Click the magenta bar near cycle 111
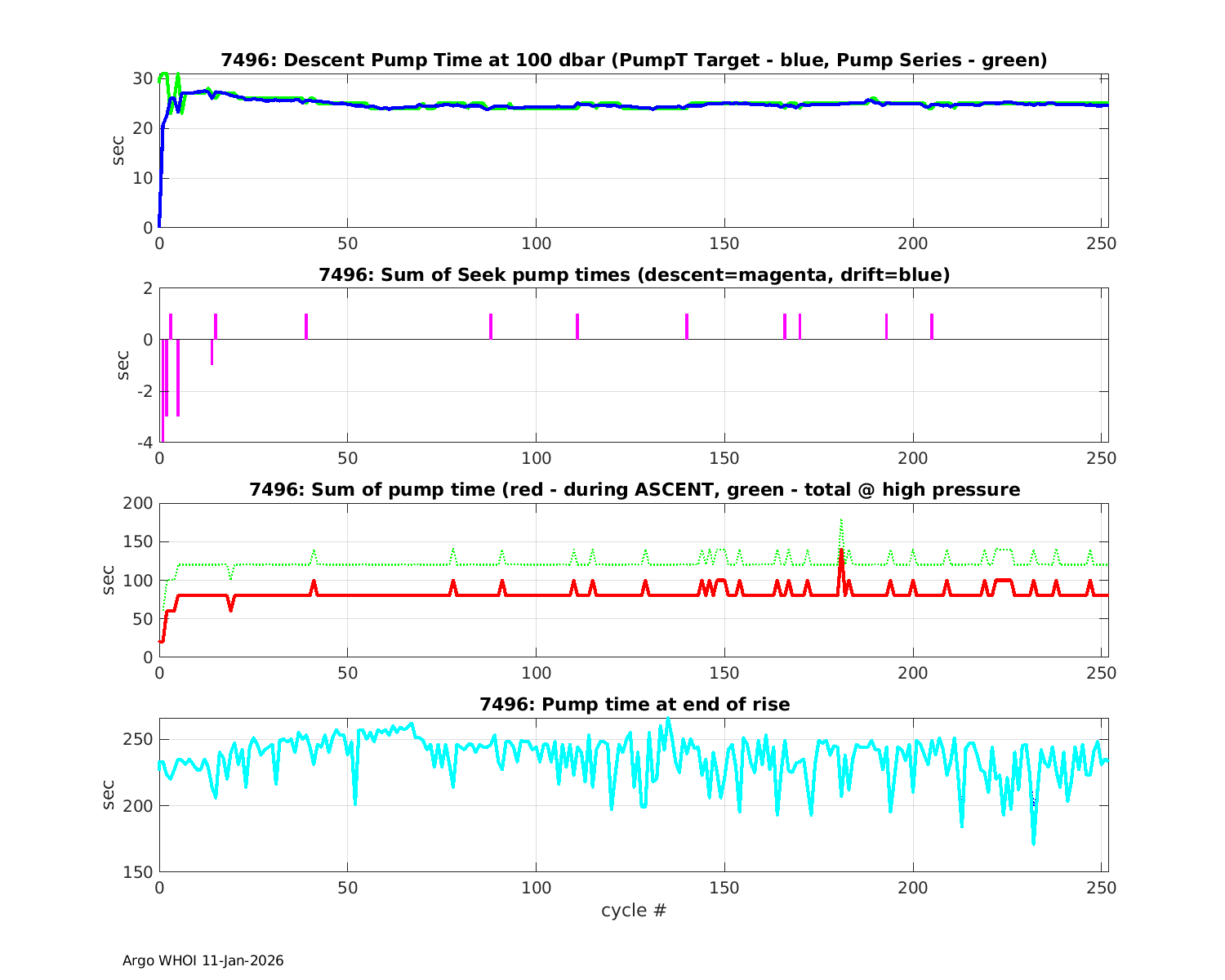Screen dimensions: 1225x980 point(577,326)
